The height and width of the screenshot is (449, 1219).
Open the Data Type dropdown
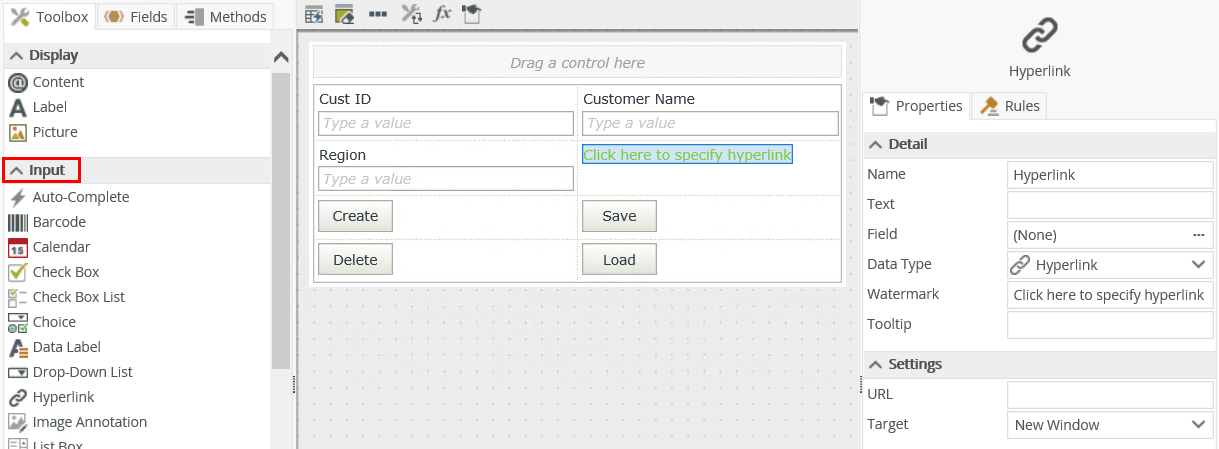pos(1109,265)
